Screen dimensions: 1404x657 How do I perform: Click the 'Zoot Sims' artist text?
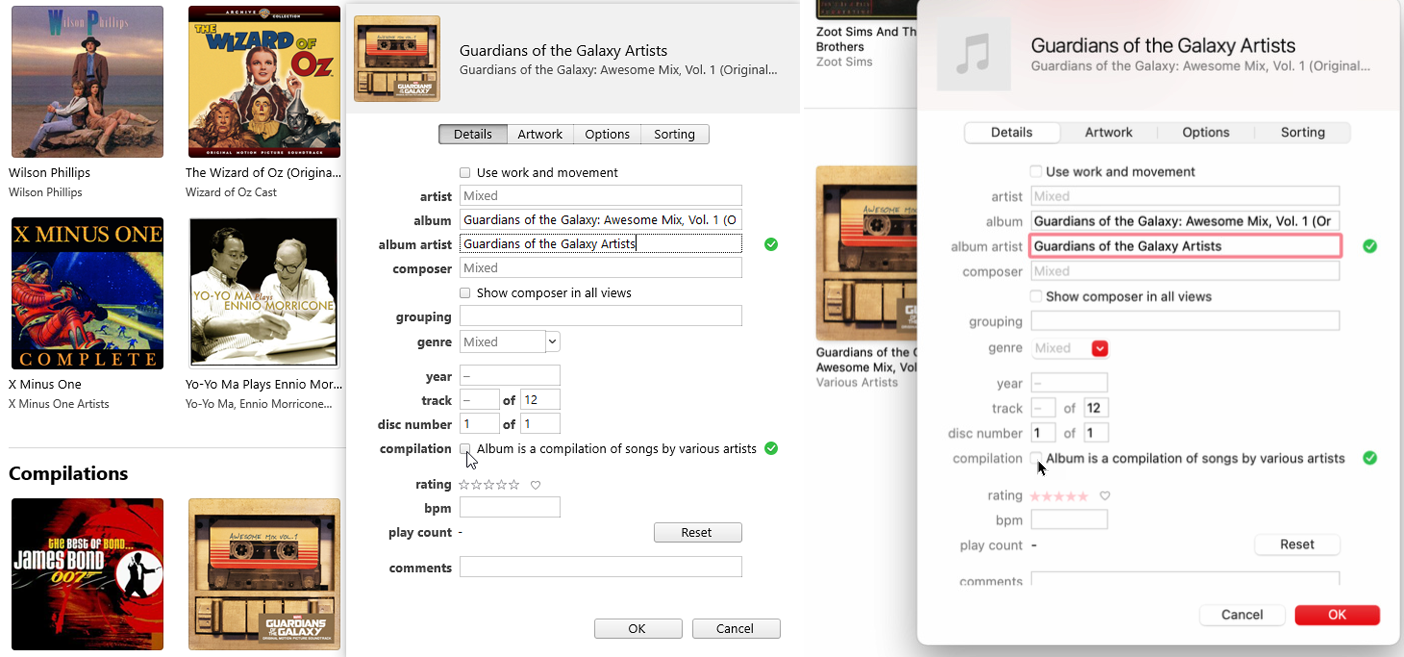click(x=844, y=62)
